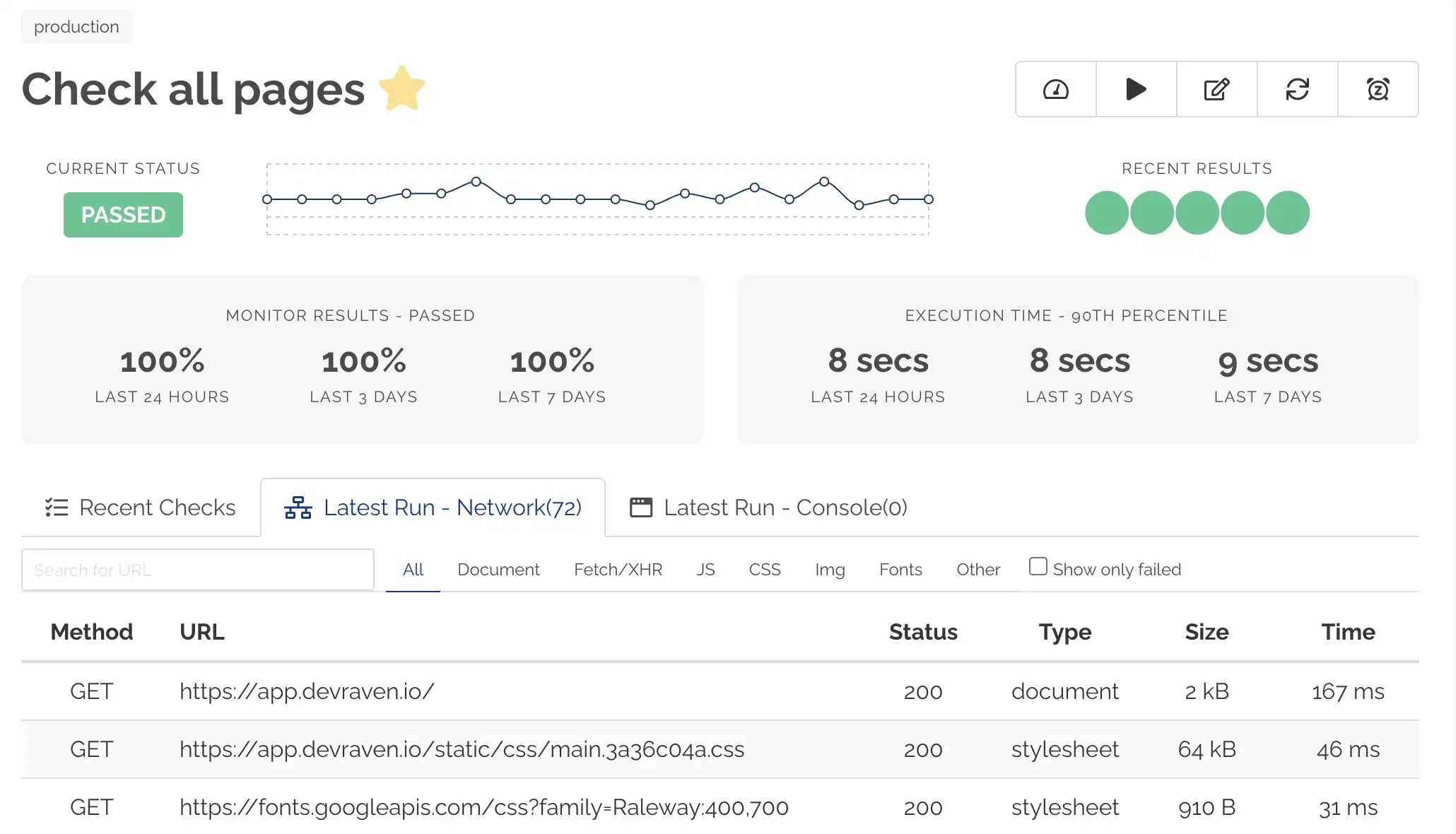Enable Show only failed checkbox

1038,566
